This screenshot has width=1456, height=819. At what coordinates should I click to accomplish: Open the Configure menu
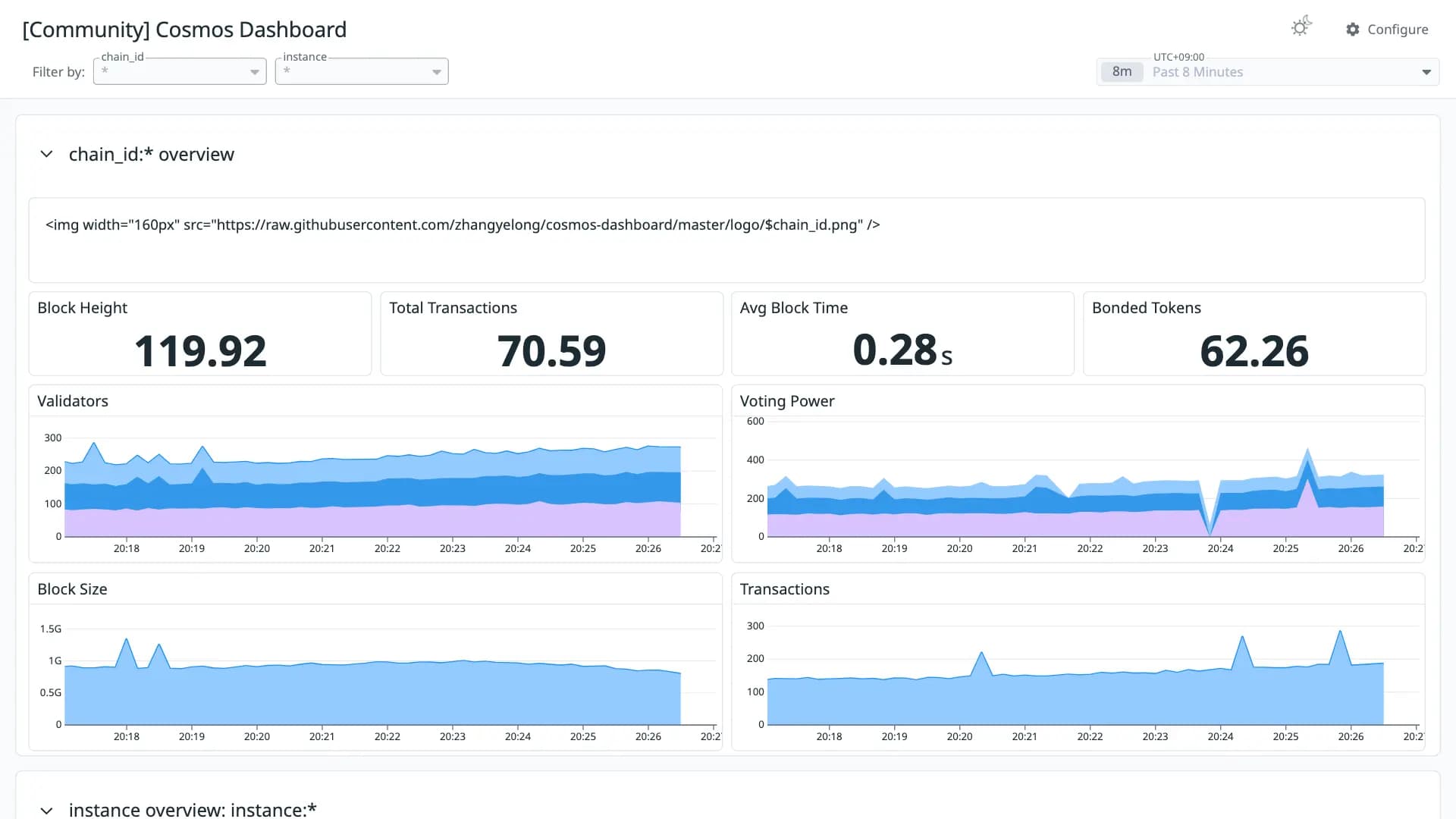1387,30
